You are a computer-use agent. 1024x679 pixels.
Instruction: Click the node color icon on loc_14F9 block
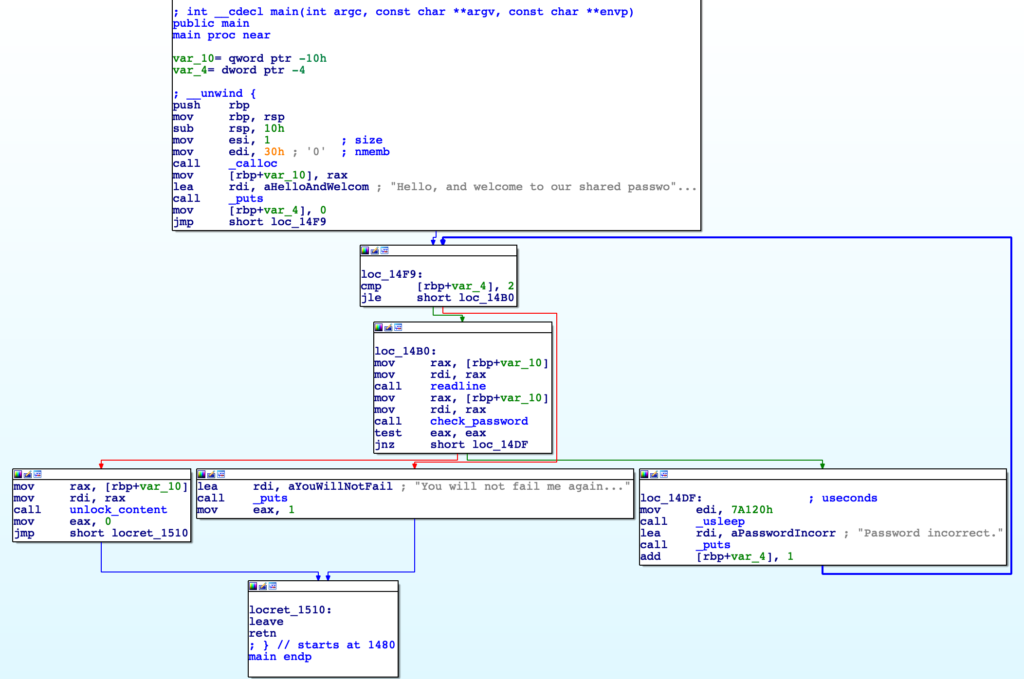(365, 251)
